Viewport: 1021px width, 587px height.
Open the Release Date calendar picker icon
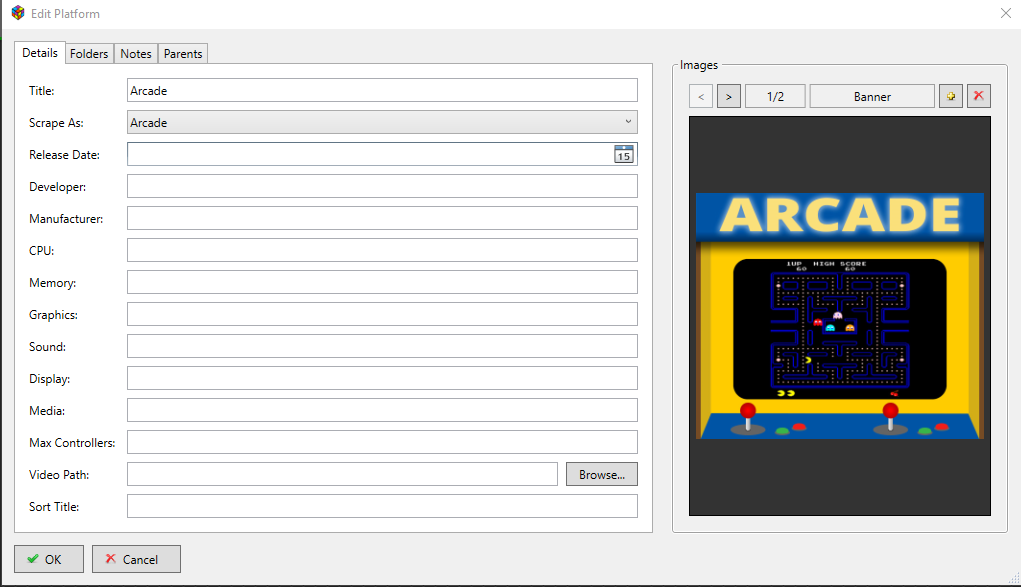(x=623, y=154)
